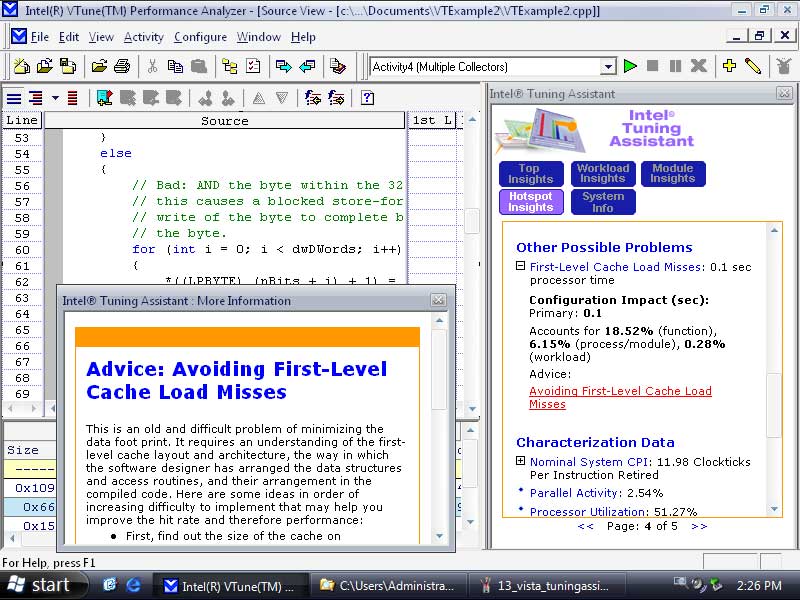Open the Avoiding First-Level Cache Load Misses link
Screen dimensions: 800x600
coord(620,397)
